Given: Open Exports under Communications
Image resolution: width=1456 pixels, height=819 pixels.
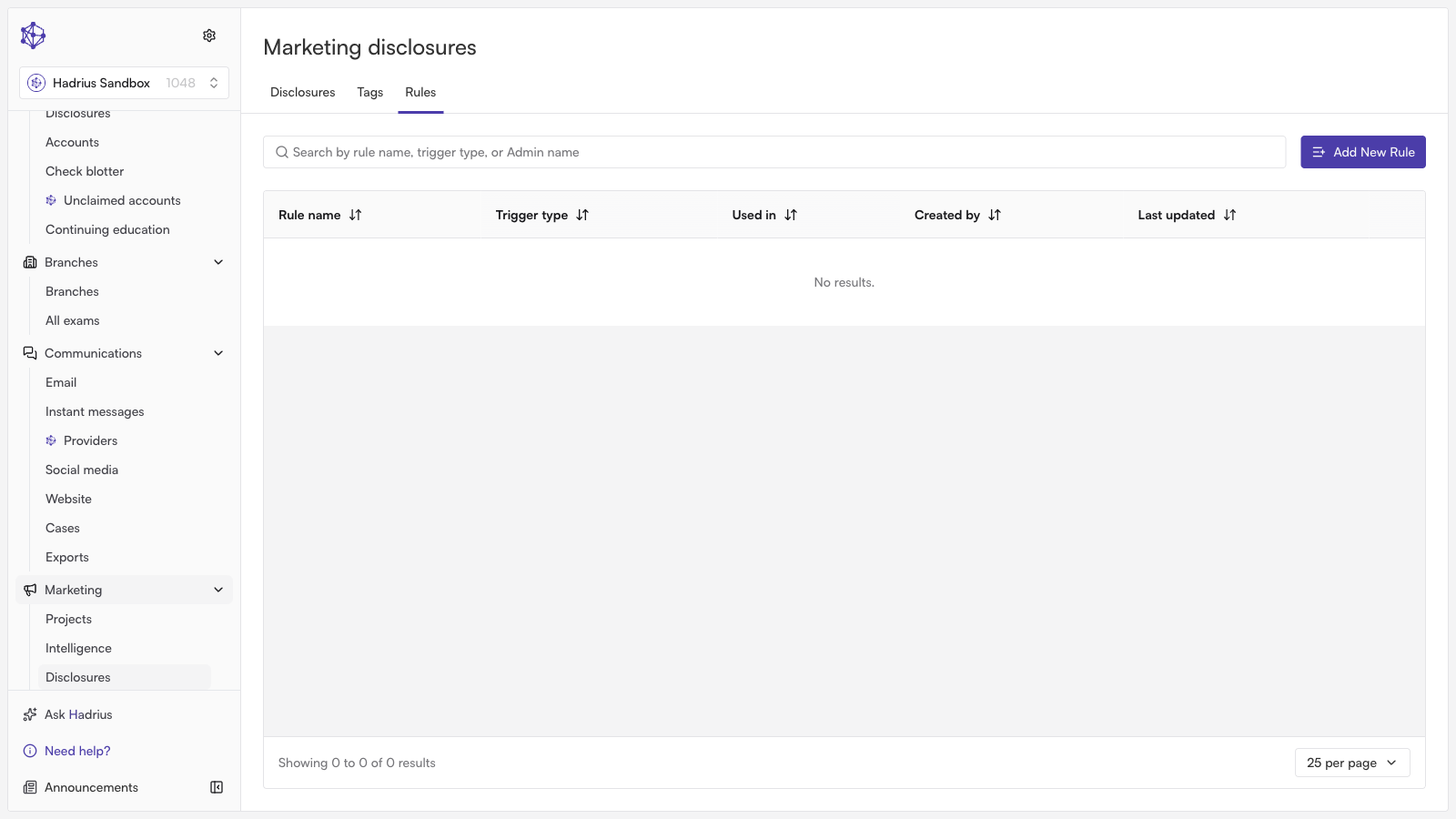Looking at the screenshot, I should pyautogui.click(x=67, y=557).
